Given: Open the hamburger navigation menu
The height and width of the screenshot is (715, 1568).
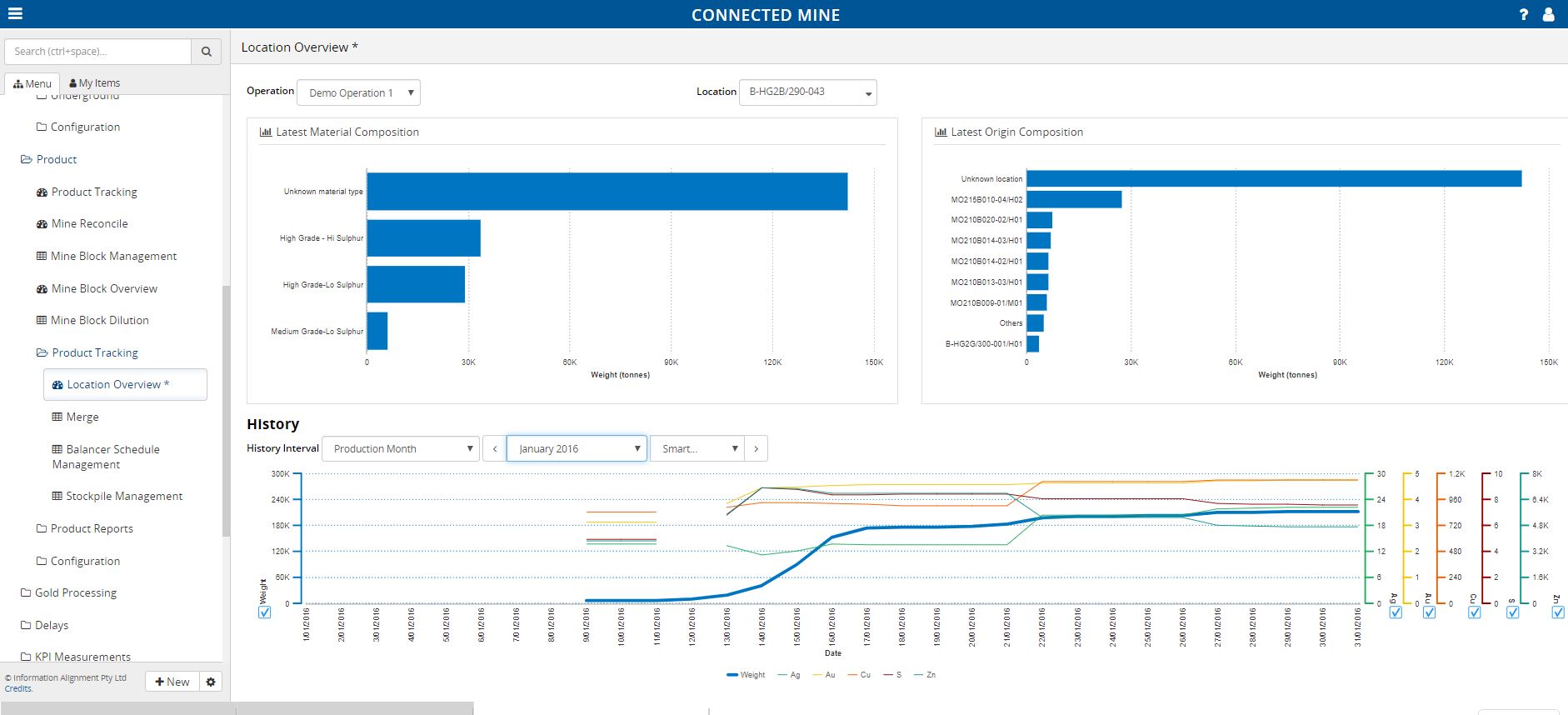Looking at the screenshot, I should pos(15,13).
